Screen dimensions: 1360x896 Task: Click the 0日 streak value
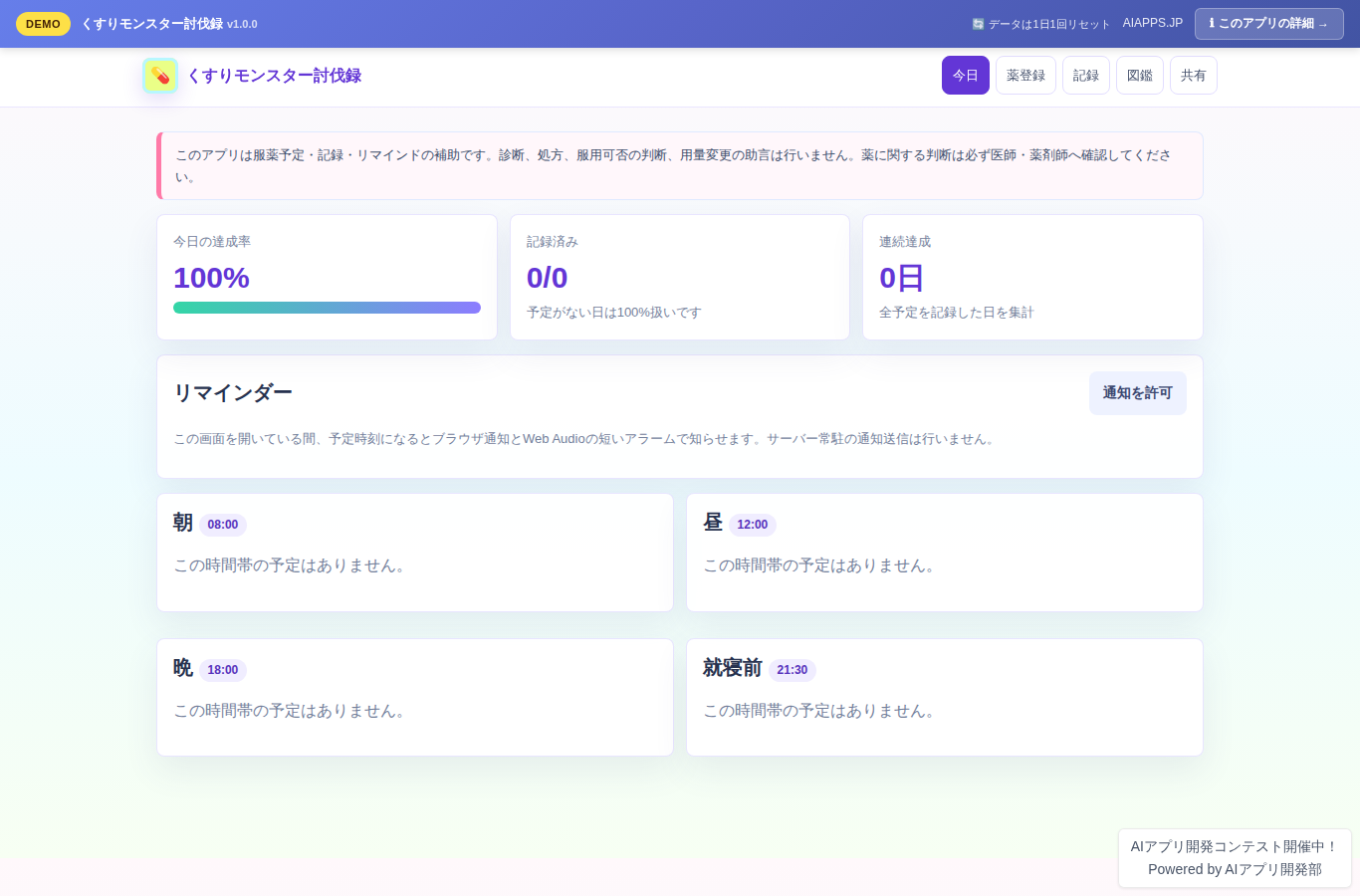[901, 278]
